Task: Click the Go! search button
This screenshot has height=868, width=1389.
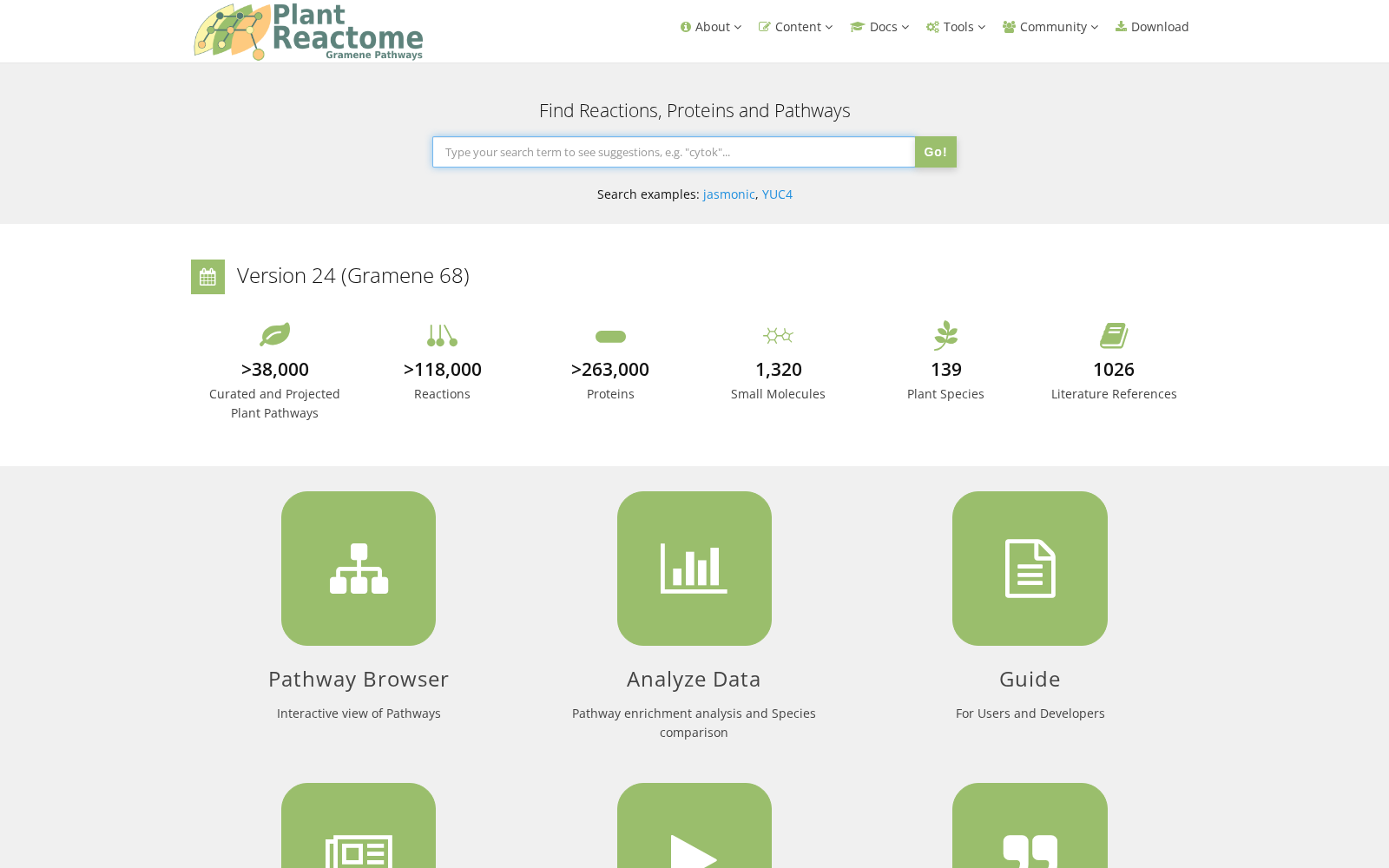Action: click(936, 152)
